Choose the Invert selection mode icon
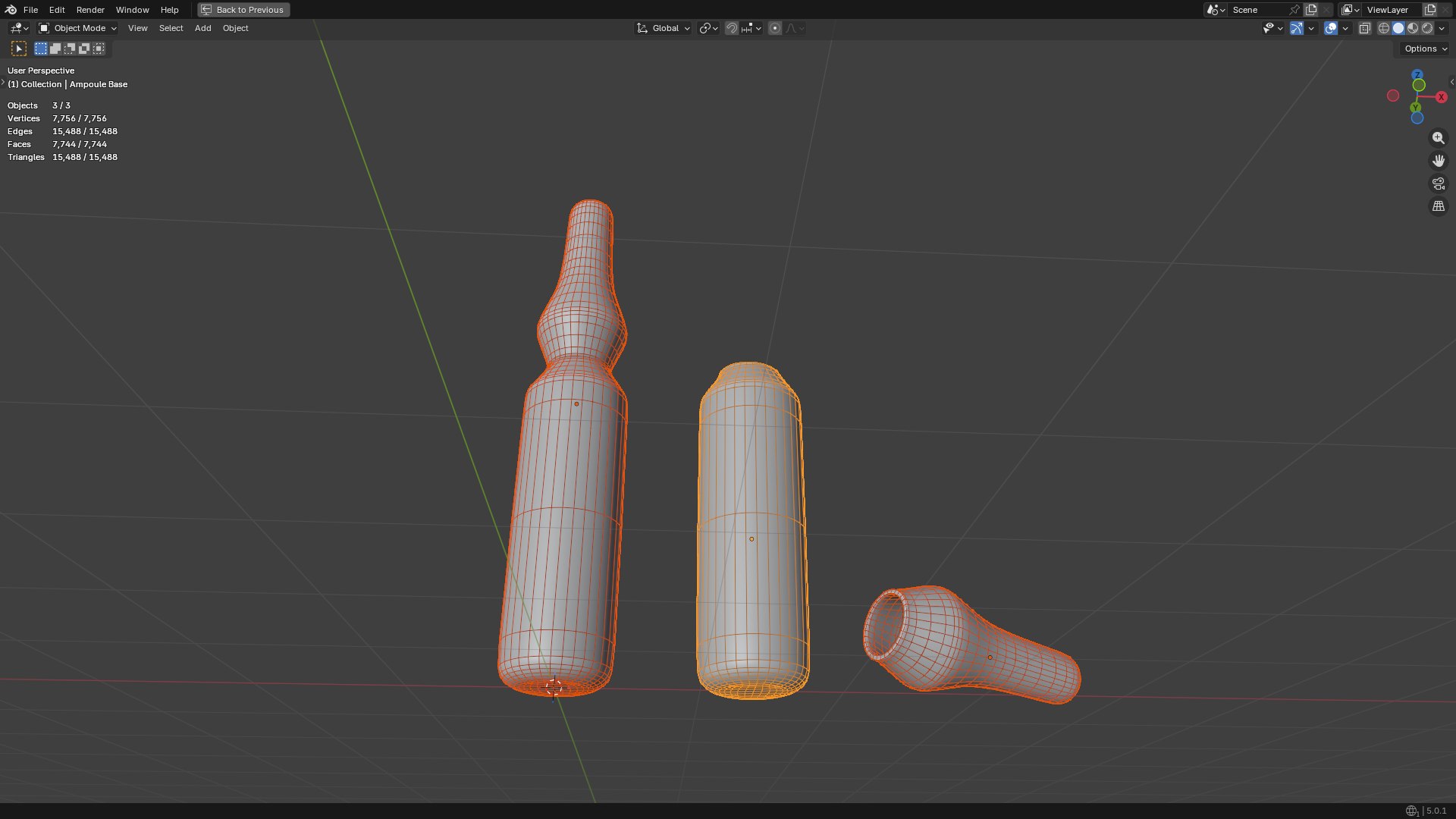This screenshot has width=1456, height=819. click(84, 49)
